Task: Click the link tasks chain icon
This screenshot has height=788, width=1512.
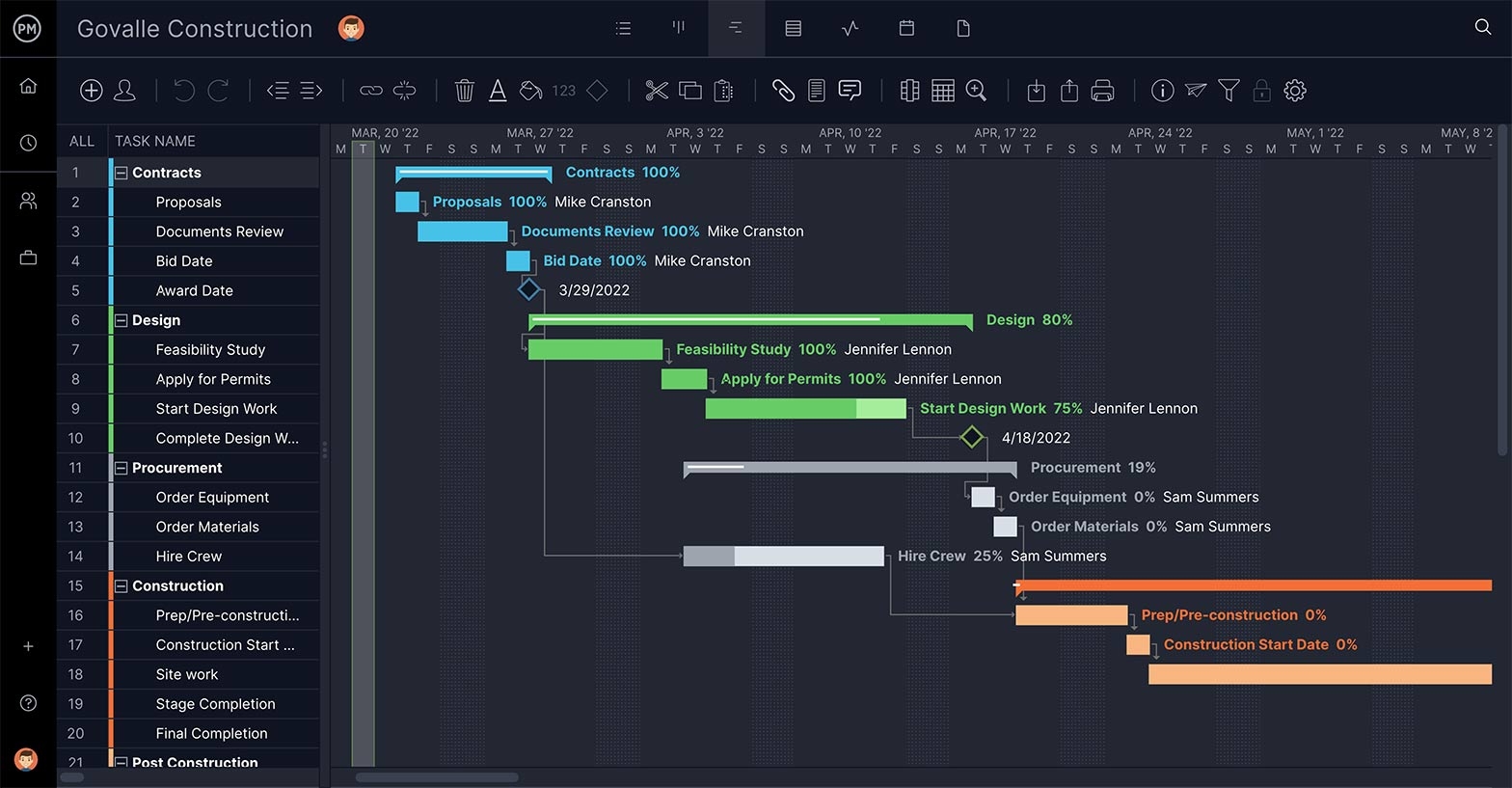Action: click(371, 91)
